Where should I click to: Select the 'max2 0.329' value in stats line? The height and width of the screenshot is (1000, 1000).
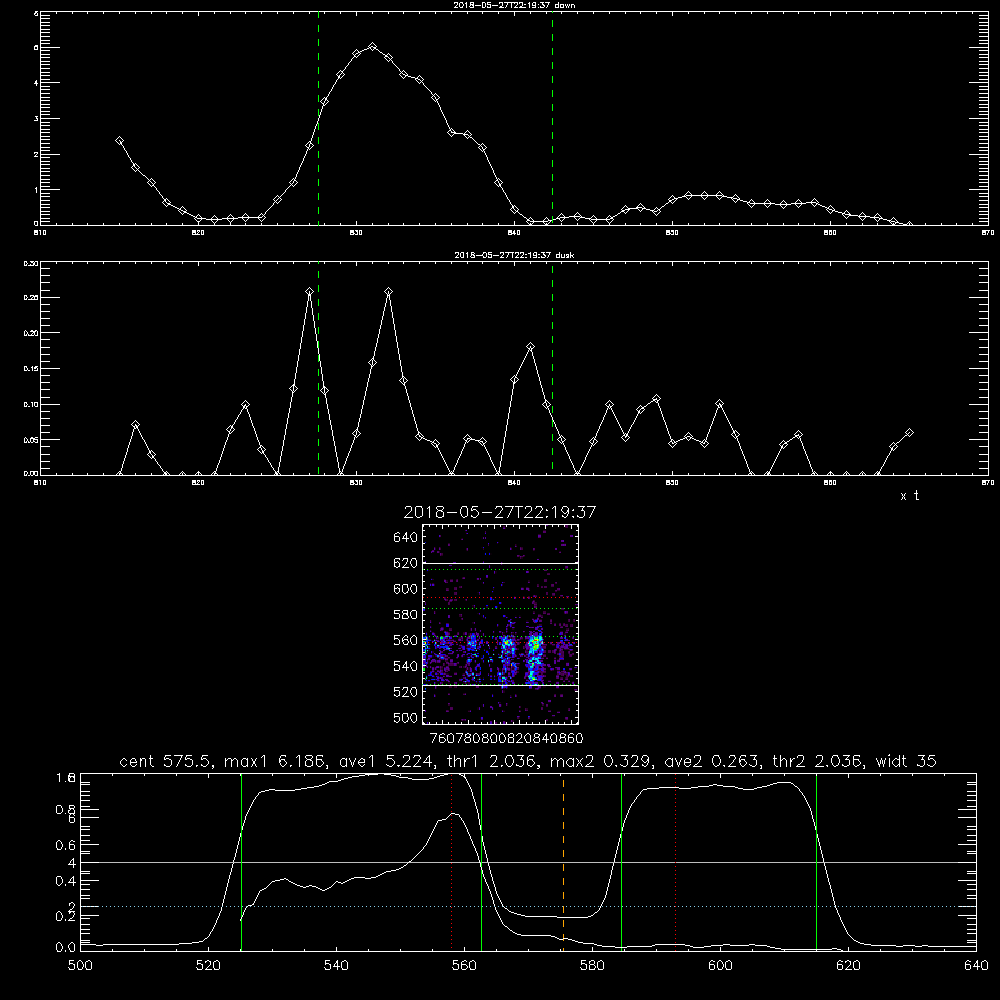click(601, 761)
